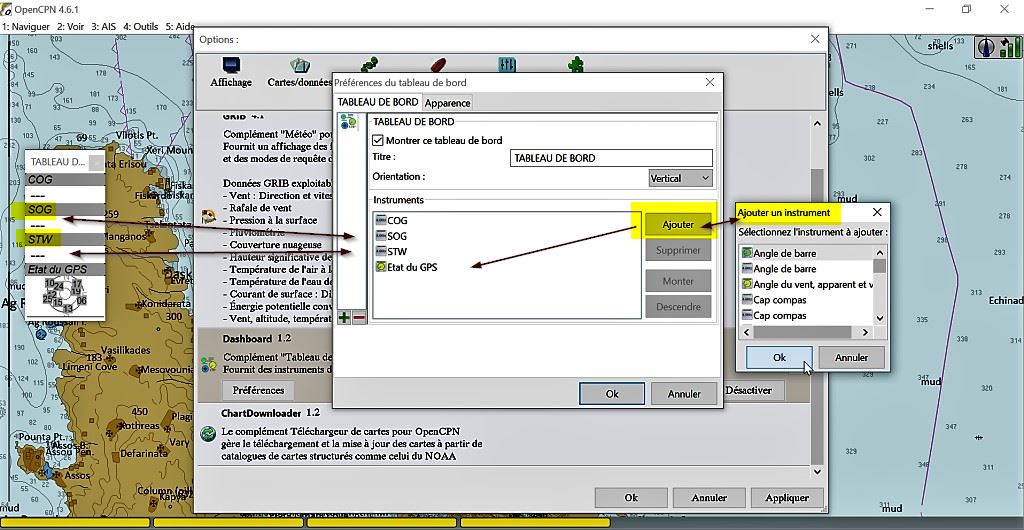Click the OpenCPN application title icon
The height and width of the screenshot is (530, 1024).
[x=7, y=9]
